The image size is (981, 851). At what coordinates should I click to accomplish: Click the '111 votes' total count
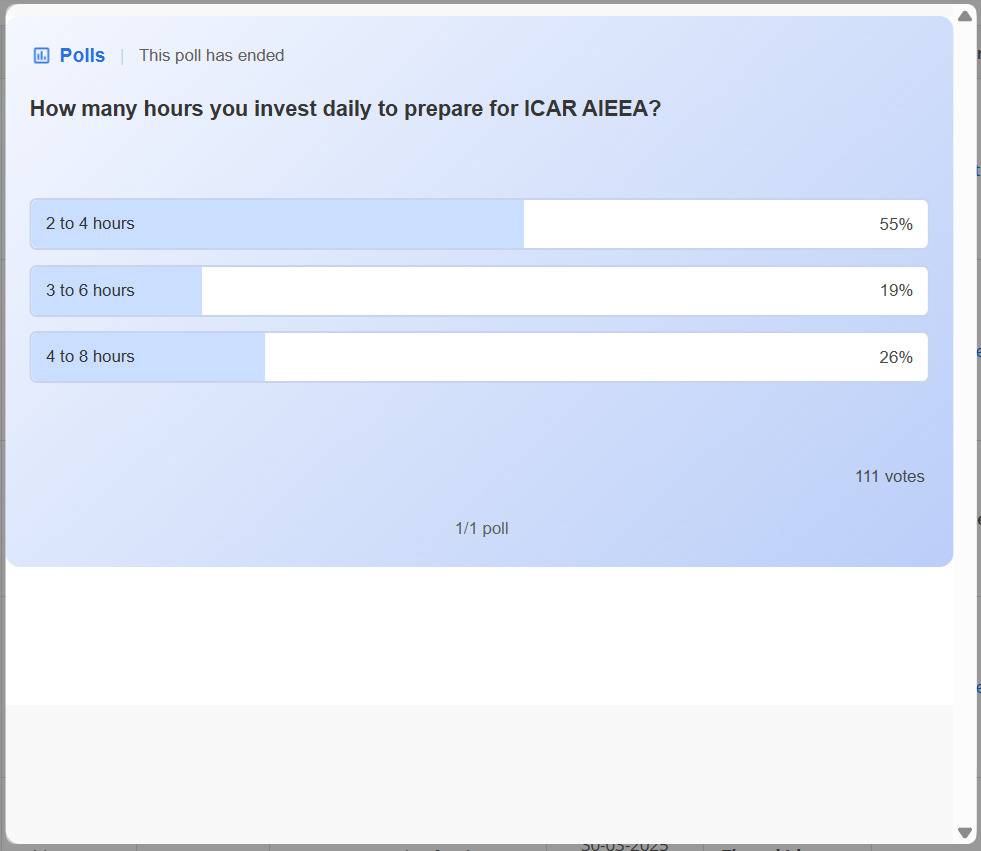point(889,477)
